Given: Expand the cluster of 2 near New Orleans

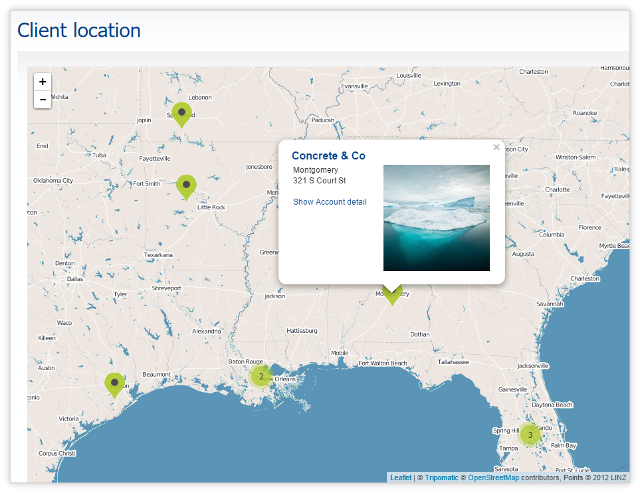Looking at the screenshot, I should tap(261, 376).
